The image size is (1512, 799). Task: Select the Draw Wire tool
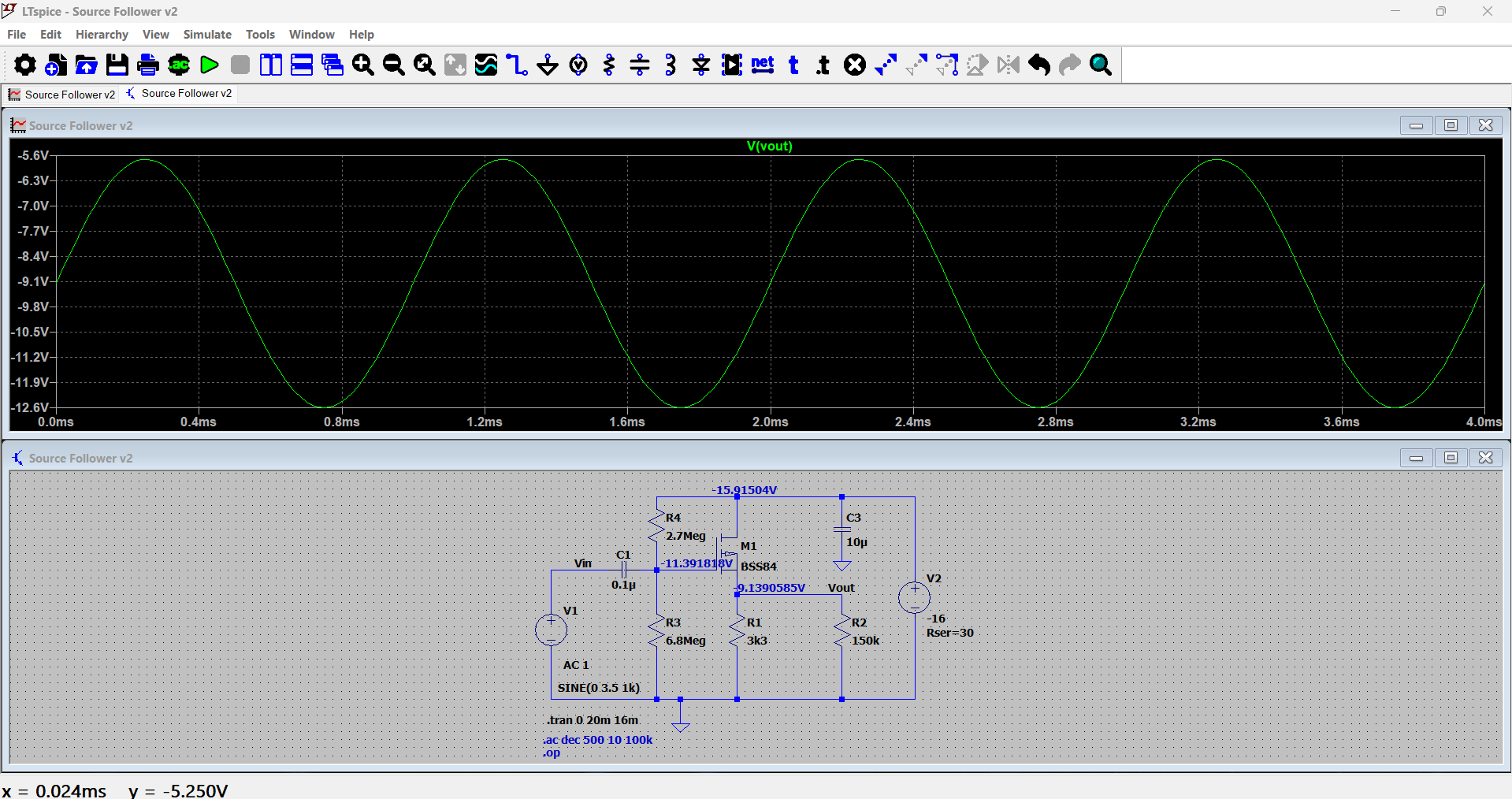pos(517,65)
